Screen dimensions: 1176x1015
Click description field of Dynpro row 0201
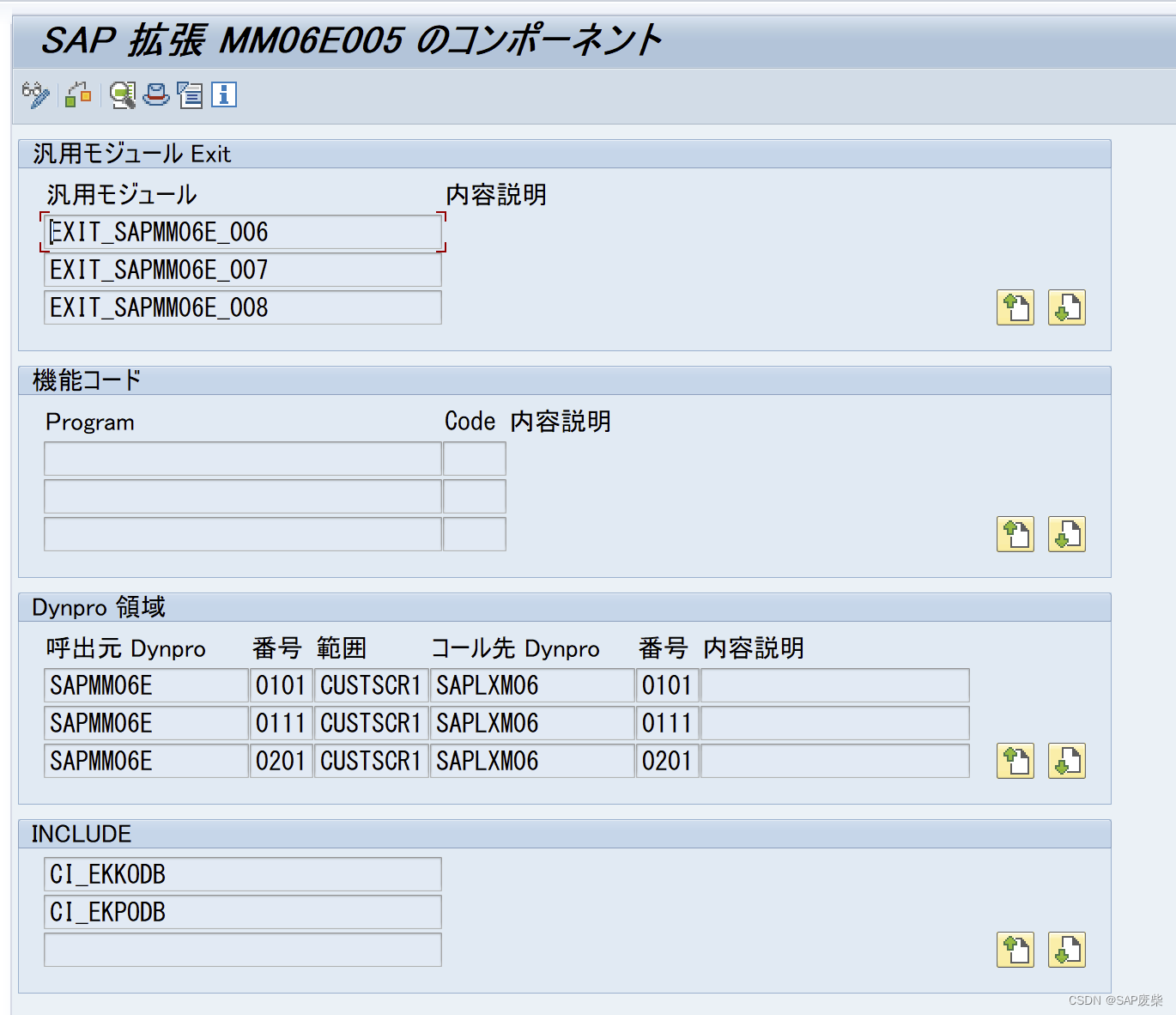835,761
